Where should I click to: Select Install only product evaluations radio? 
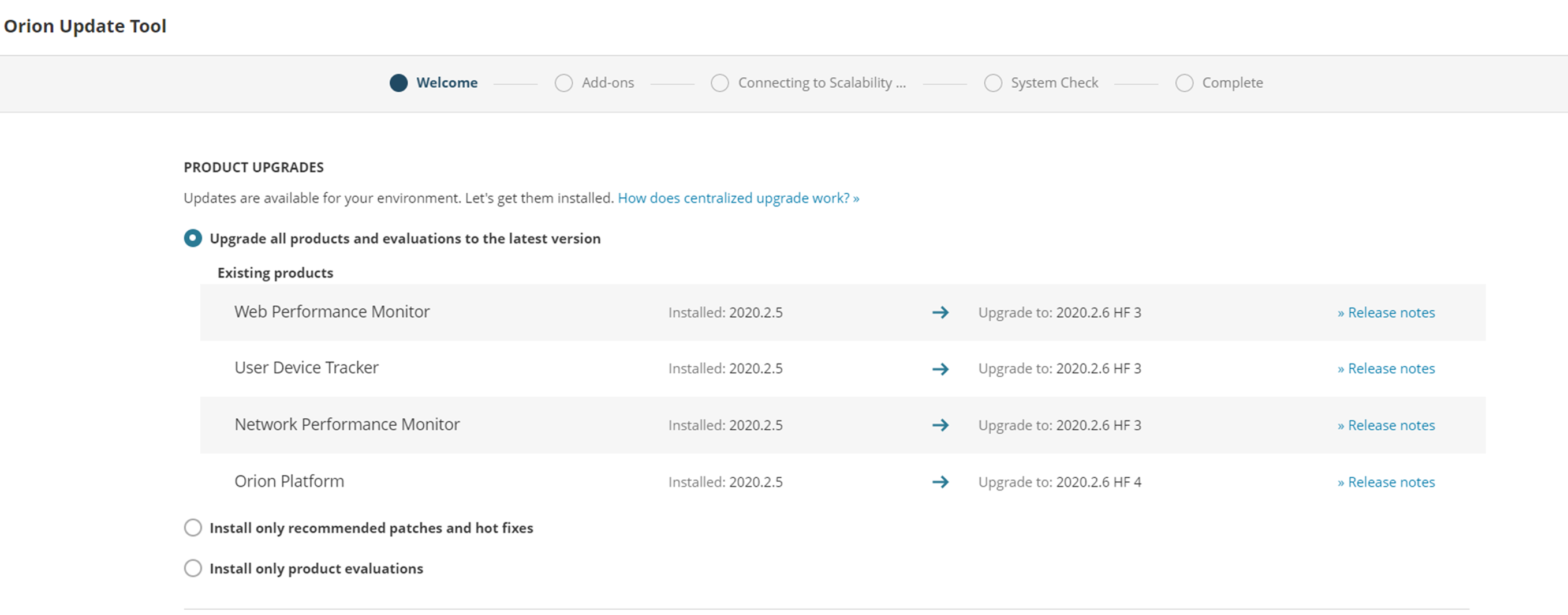(193, 568)
